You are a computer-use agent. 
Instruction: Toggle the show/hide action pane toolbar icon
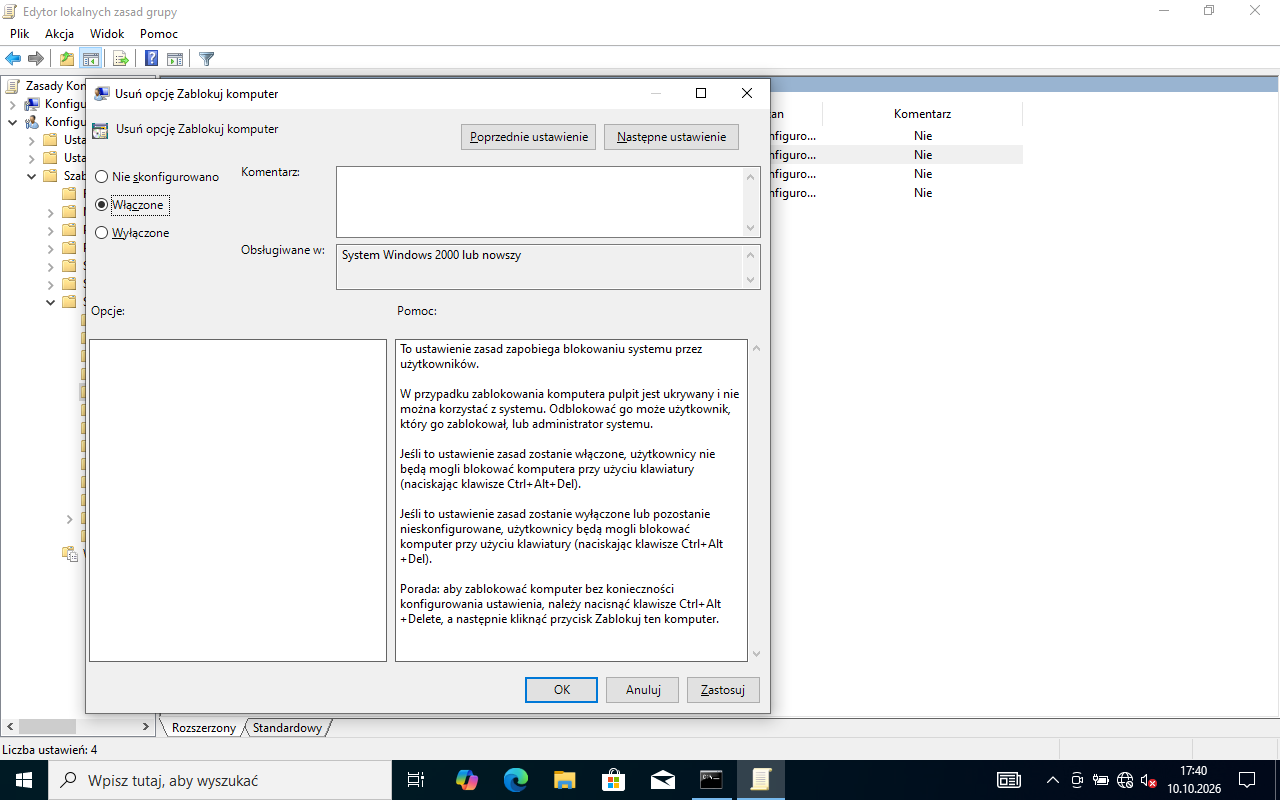[x=175, y=59]
